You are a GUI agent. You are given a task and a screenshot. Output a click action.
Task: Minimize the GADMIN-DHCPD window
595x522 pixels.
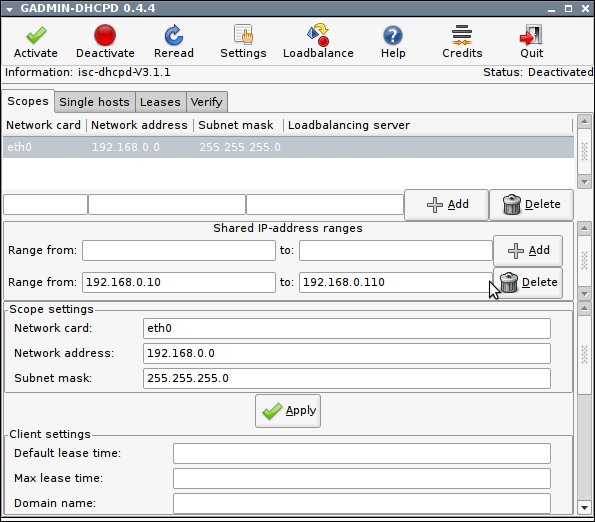pyautogui.click(x=551, y=9)
